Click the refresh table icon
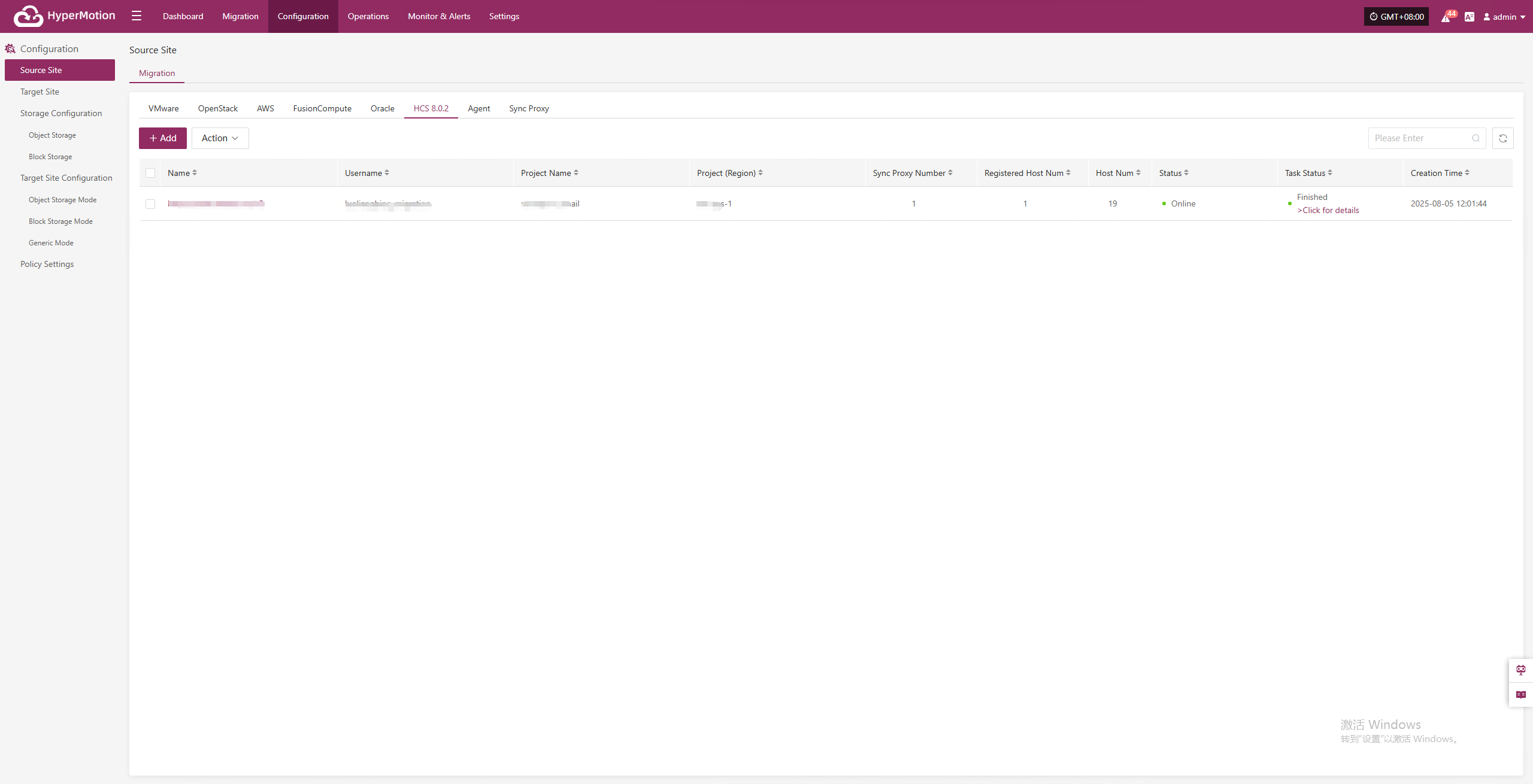 [1503, 138]
